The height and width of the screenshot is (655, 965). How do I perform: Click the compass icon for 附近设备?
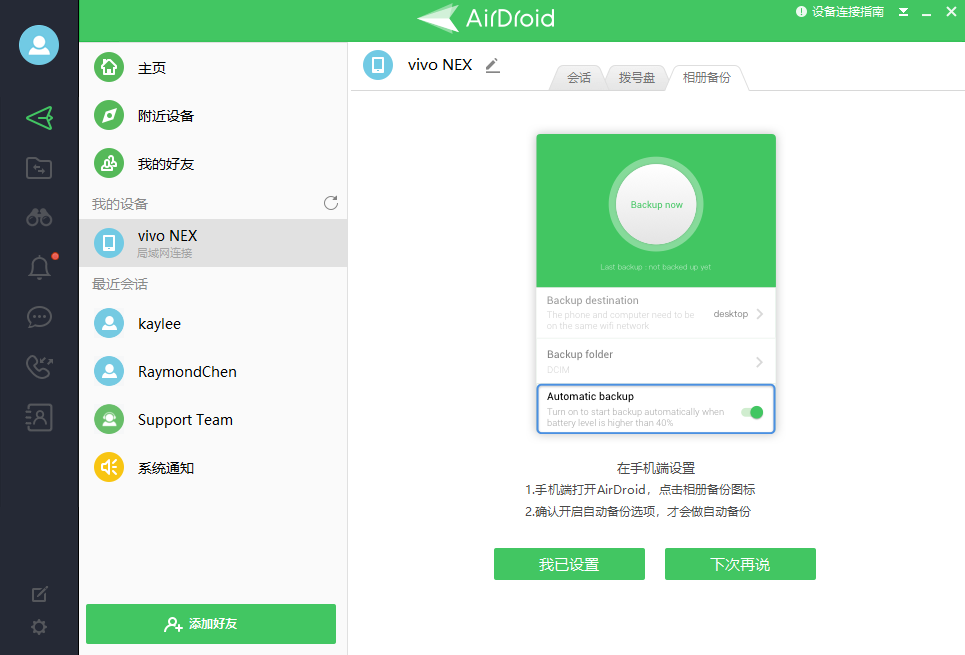(109, 115)
